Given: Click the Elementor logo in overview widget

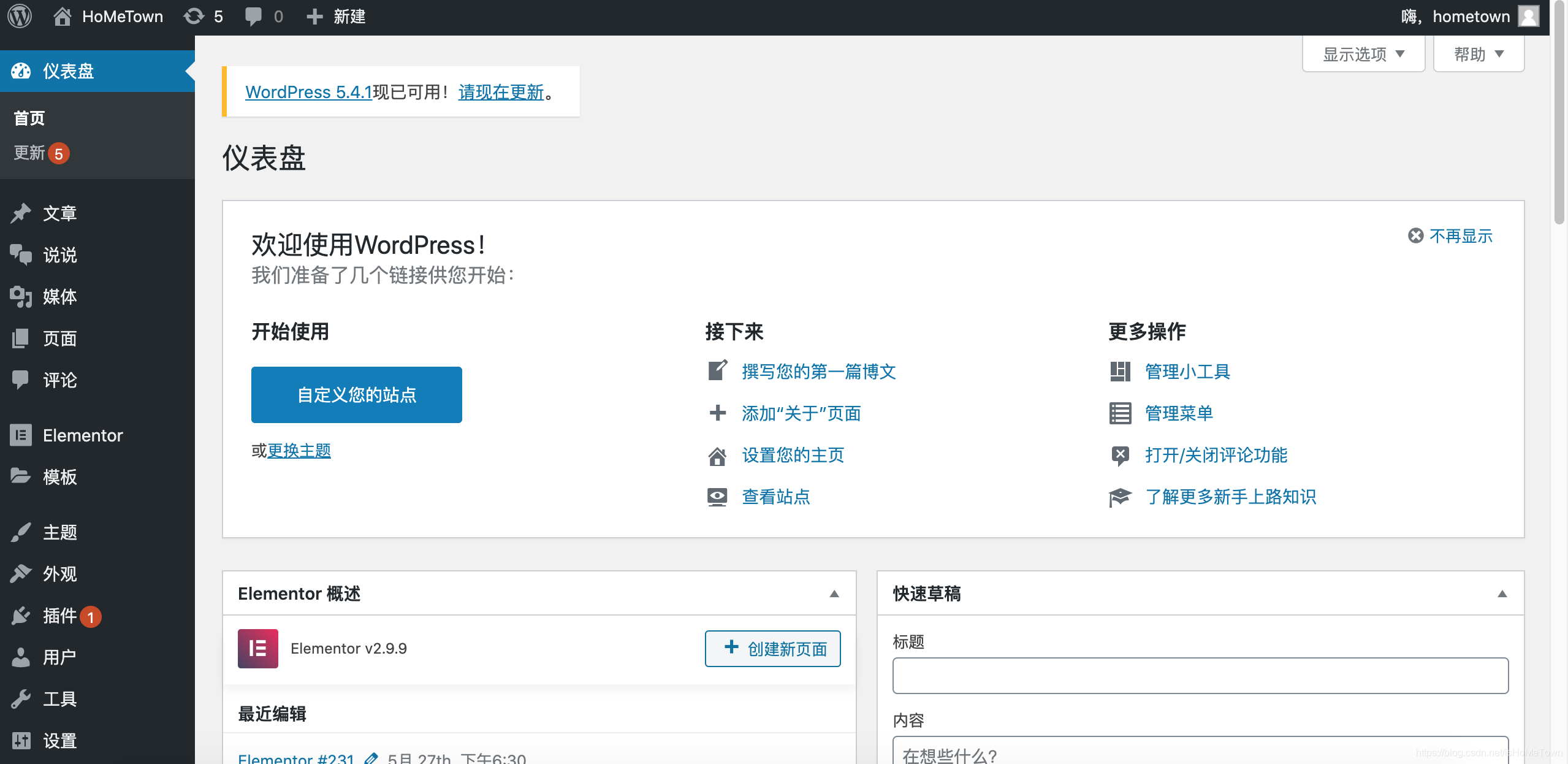Looking at the screenshot, I should point(257,648).
